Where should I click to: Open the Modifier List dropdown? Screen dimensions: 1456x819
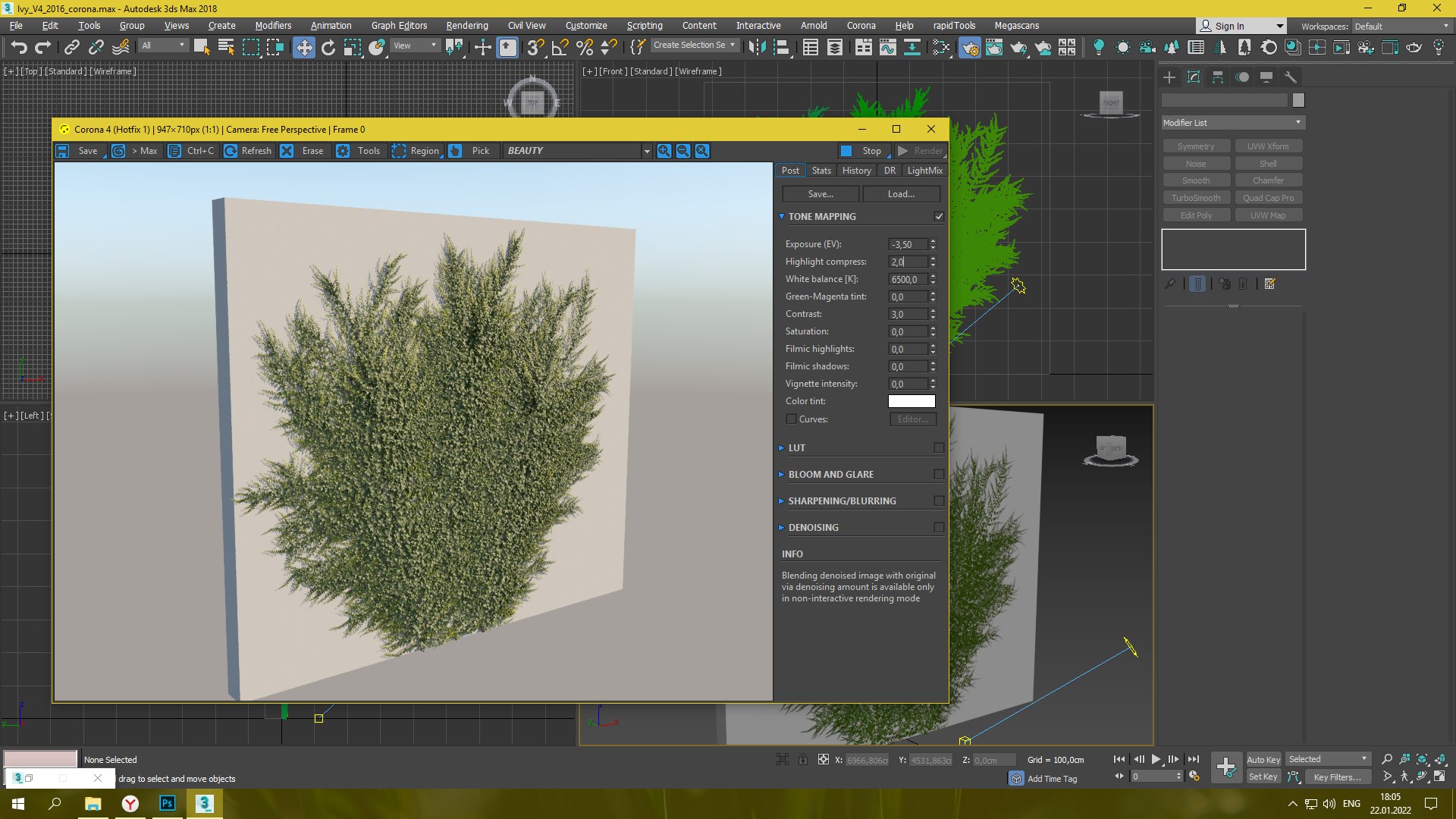pyautogui.click(x=1233, y=123)
